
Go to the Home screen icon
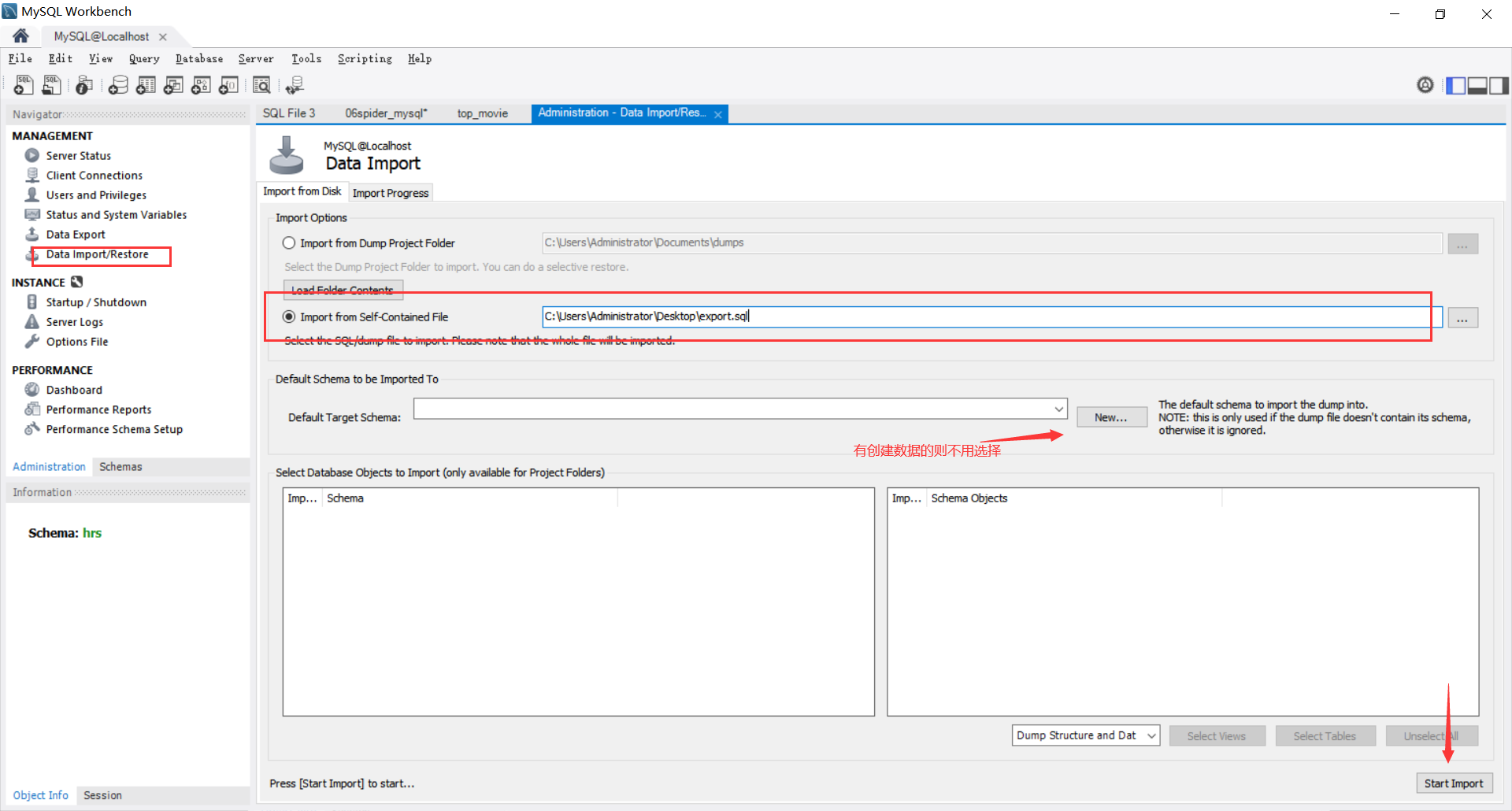(21, 35)
